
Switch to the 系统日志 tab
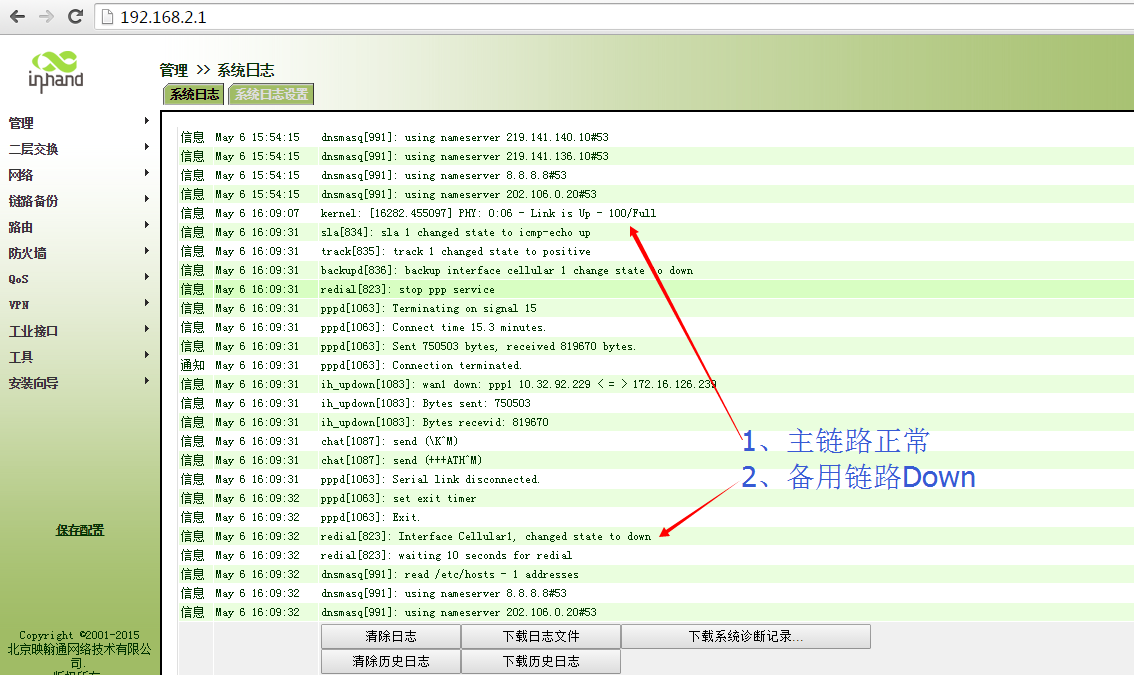point(194,94)
